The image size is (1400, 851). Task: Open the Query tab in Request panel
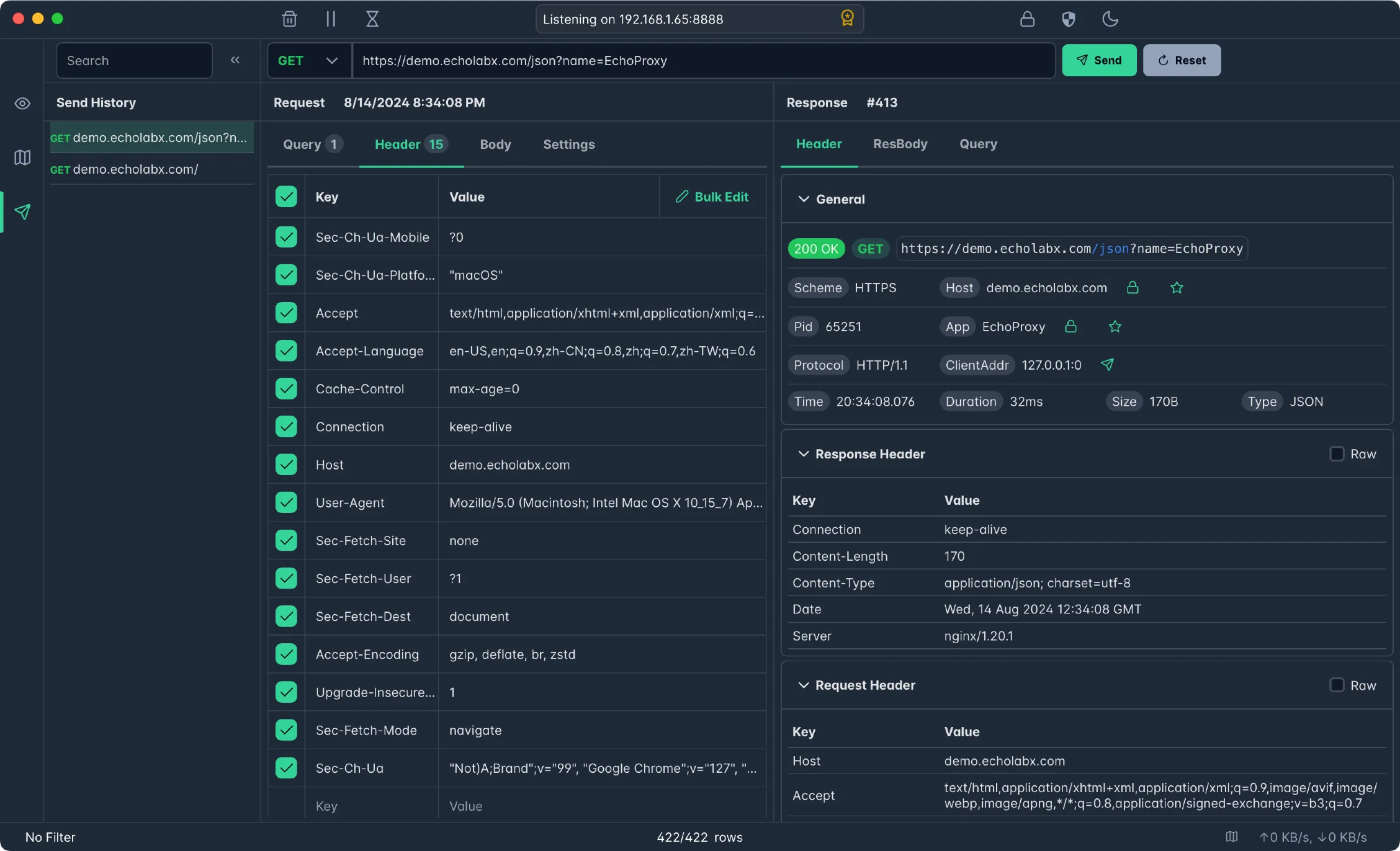312,145
